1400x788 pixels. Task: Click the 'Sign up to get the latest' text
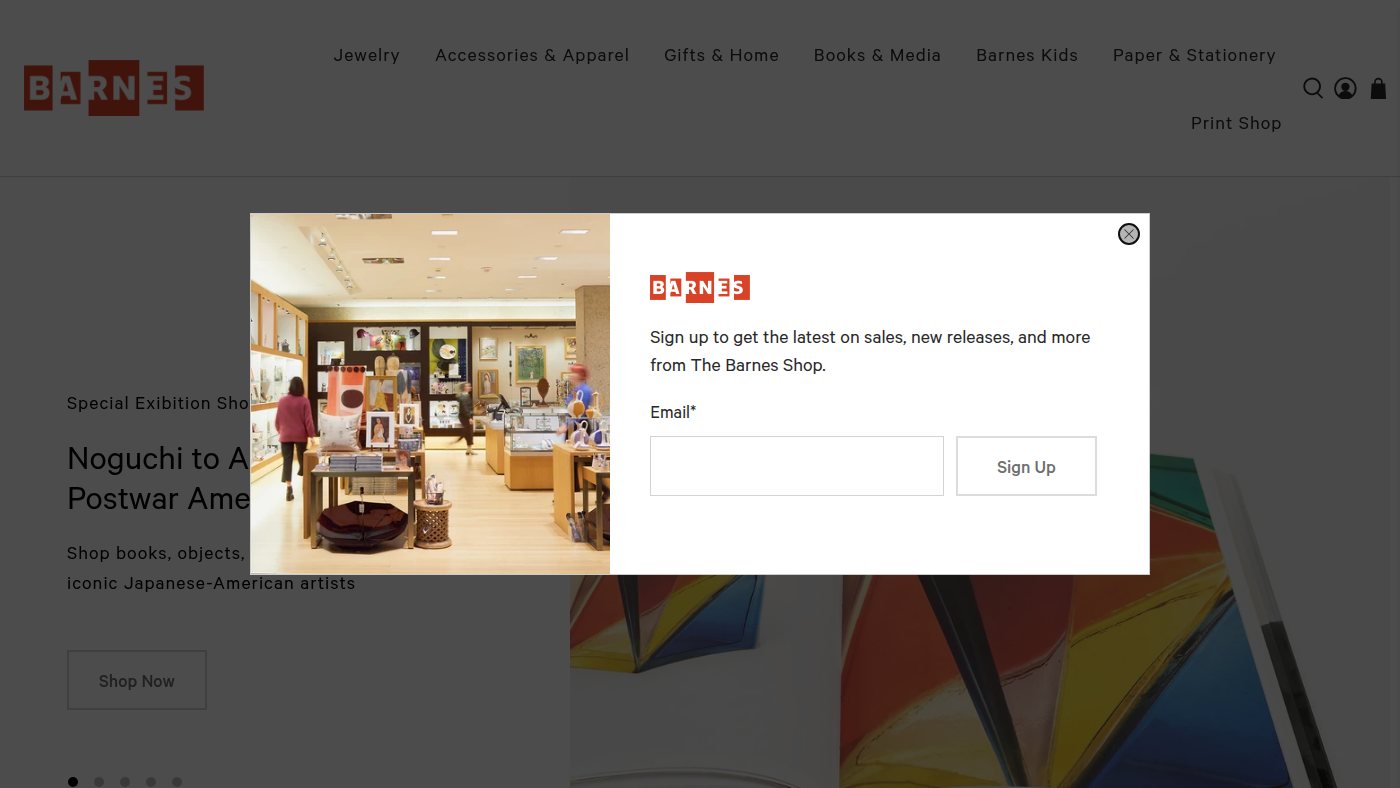(743, 337)
